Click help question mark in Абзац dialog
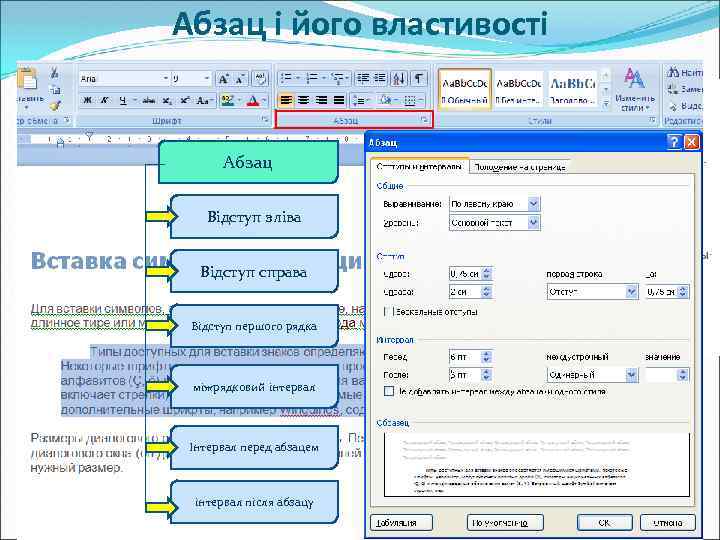The height and width of the screenshot is (540, 720). point(674,142)
